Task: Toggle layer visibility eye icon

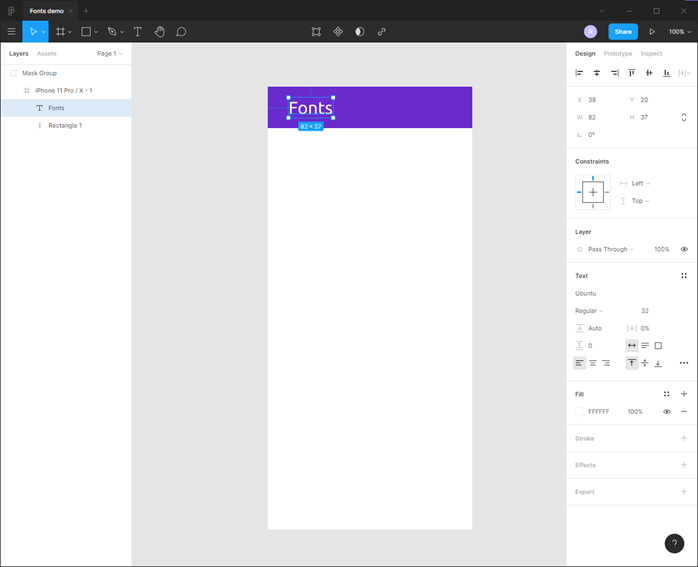Action: click(684, 249)
